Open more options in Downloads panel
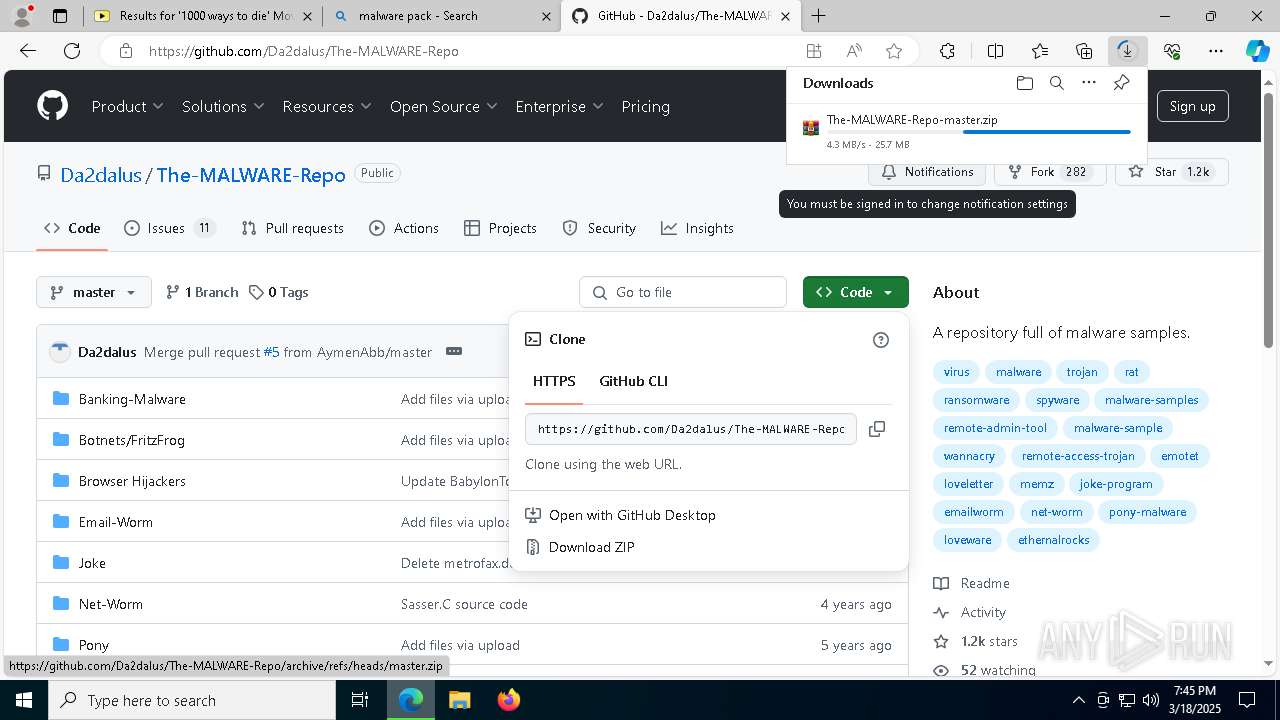Screen dimensions: 1280x720 coord(1089,83)
